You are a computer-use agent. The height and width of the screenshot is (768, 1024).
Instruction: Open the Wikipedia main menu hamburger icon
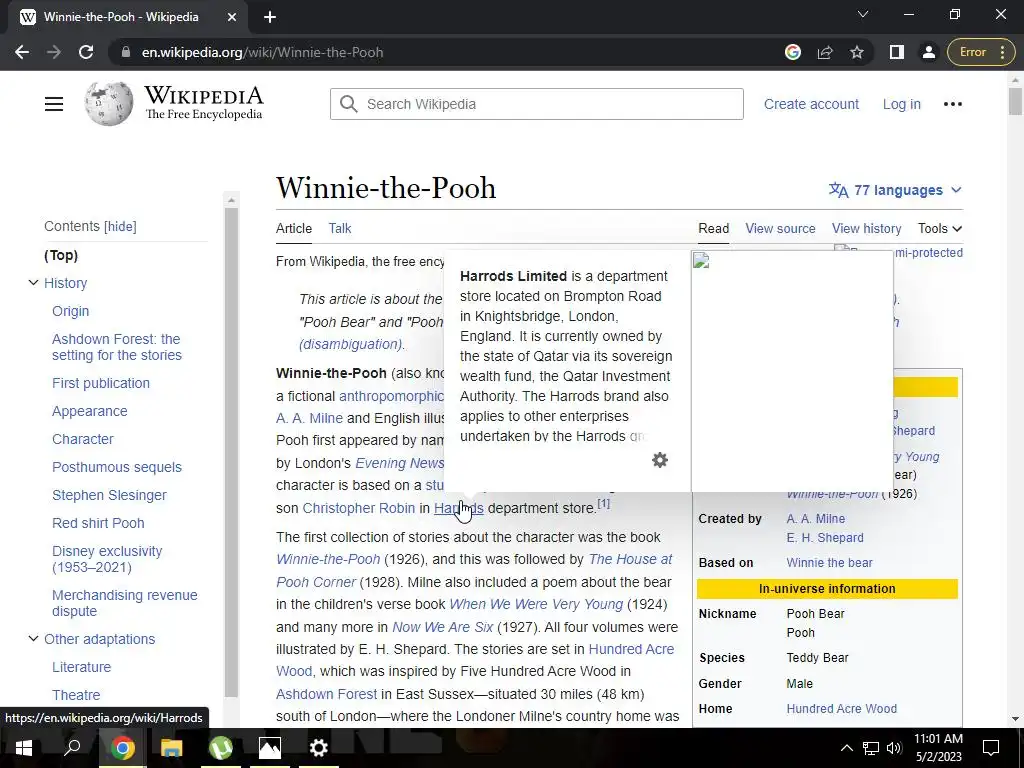tap(54, 104)
